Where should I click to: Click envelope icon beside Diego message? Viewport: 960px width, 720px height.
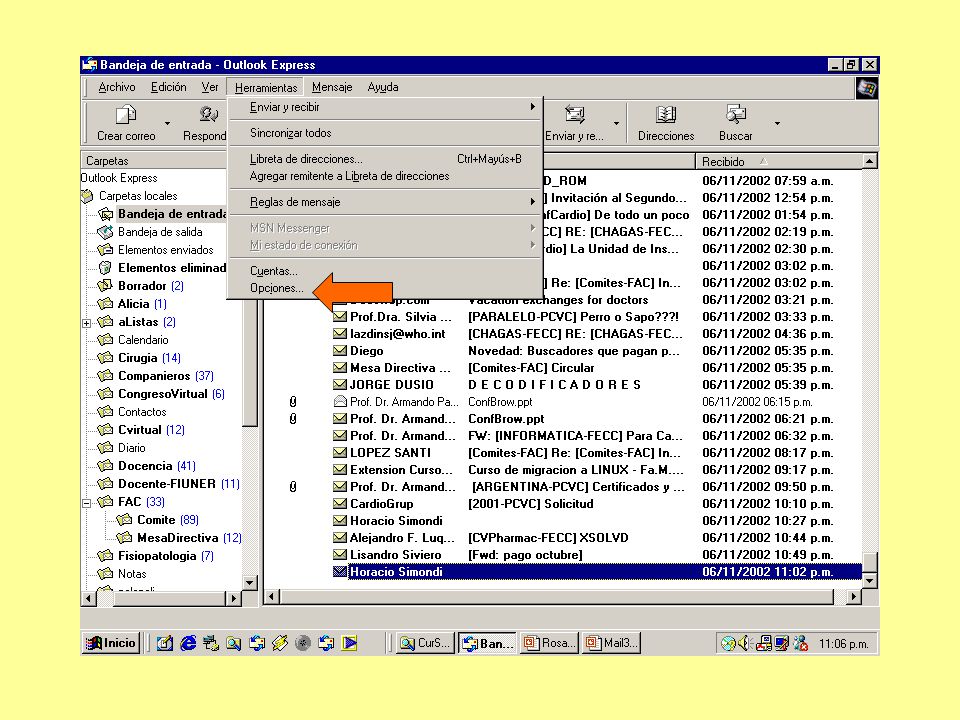(x=340, y=351)
